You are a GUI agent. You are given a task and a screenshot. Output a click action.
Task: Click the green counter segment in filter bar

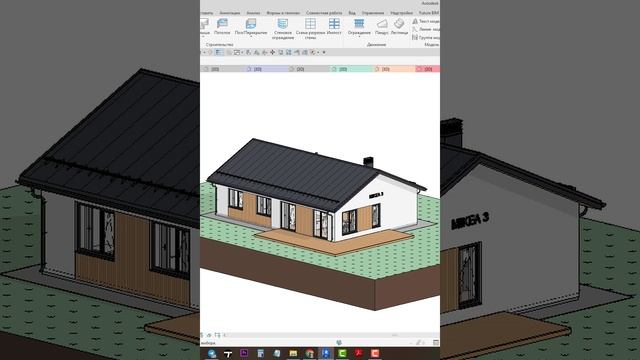pyautogui.click(x=351, y=69)
